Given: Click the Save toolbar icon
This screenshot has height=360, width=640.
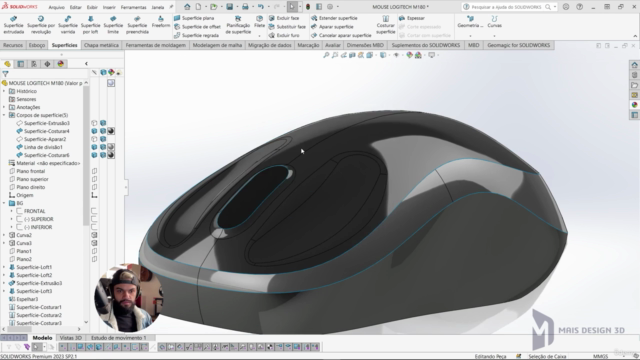Looking at the screenshot, I should click(x=230, y=7).
